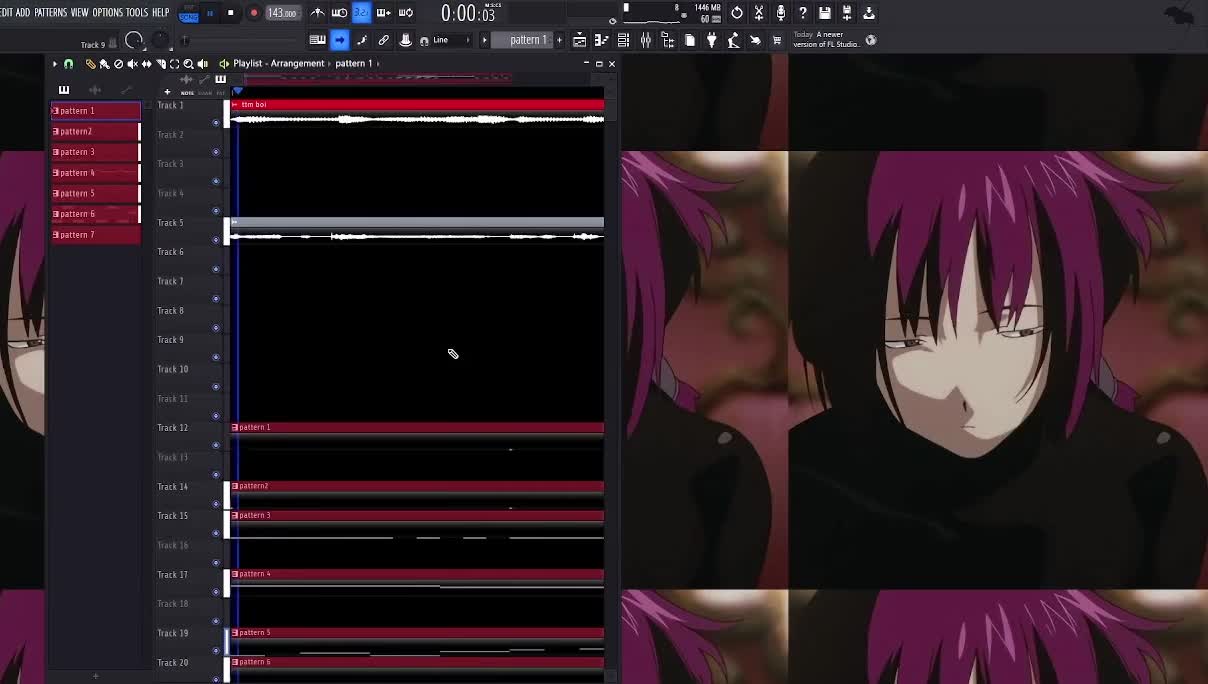Click the arrow left of pattern selector
The image size is (1208, 684).
tap(485, 40)
